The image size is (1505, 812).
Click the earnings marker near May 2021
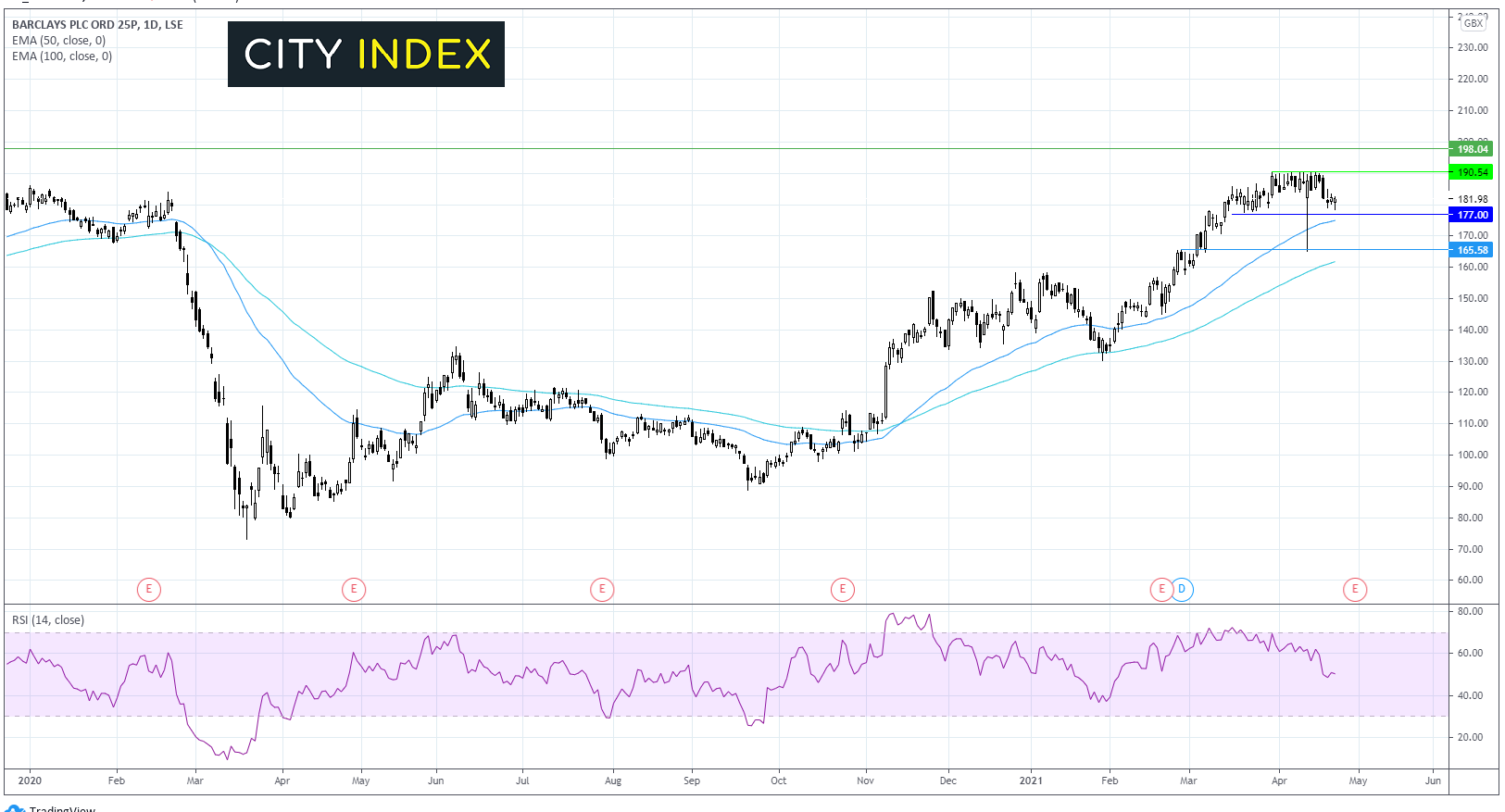[x=1355, y=589]
